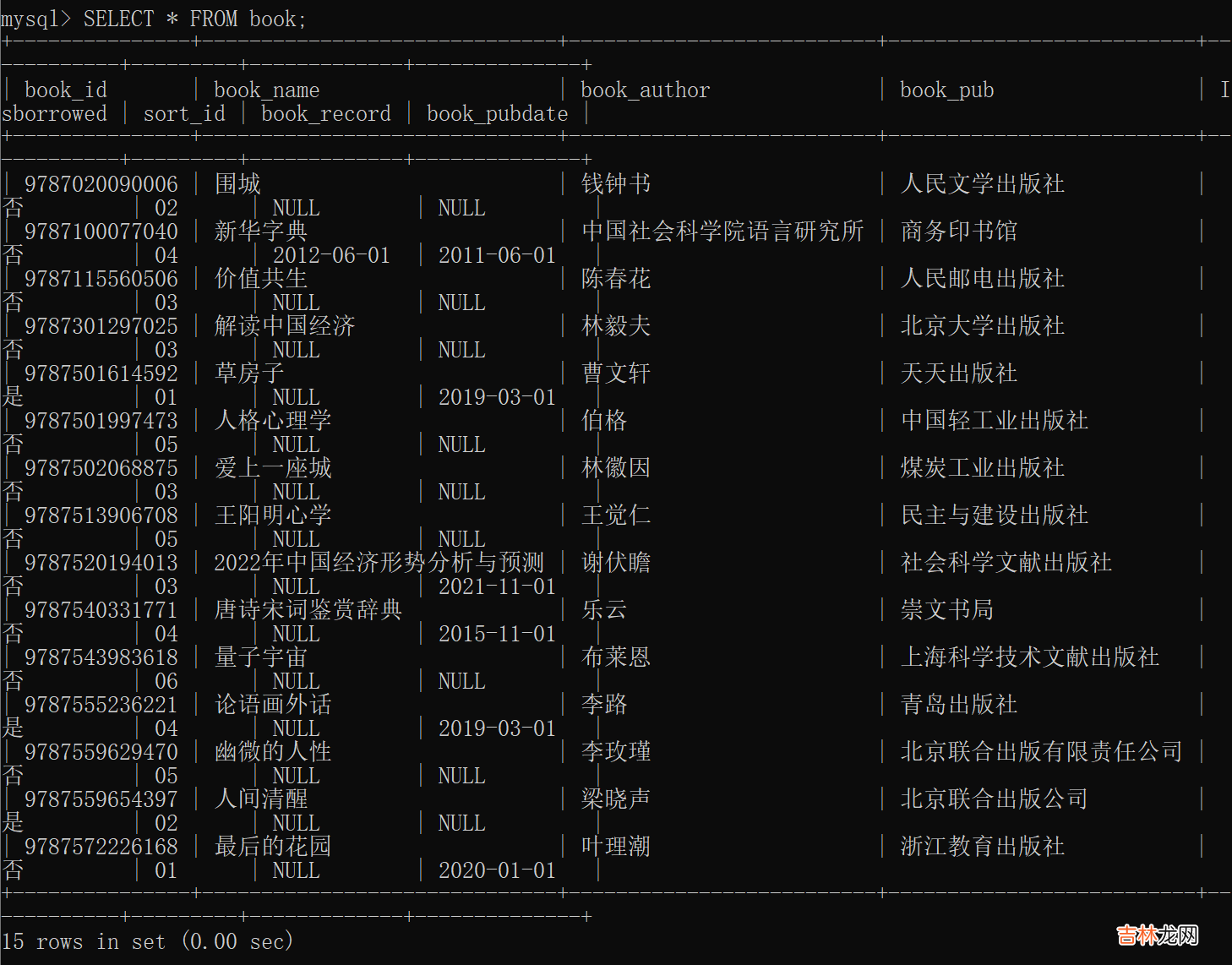The height and width of the screenshot is (965, 1232).
Task: Click the book_pub column header
Action: click(x=947, y=90)
